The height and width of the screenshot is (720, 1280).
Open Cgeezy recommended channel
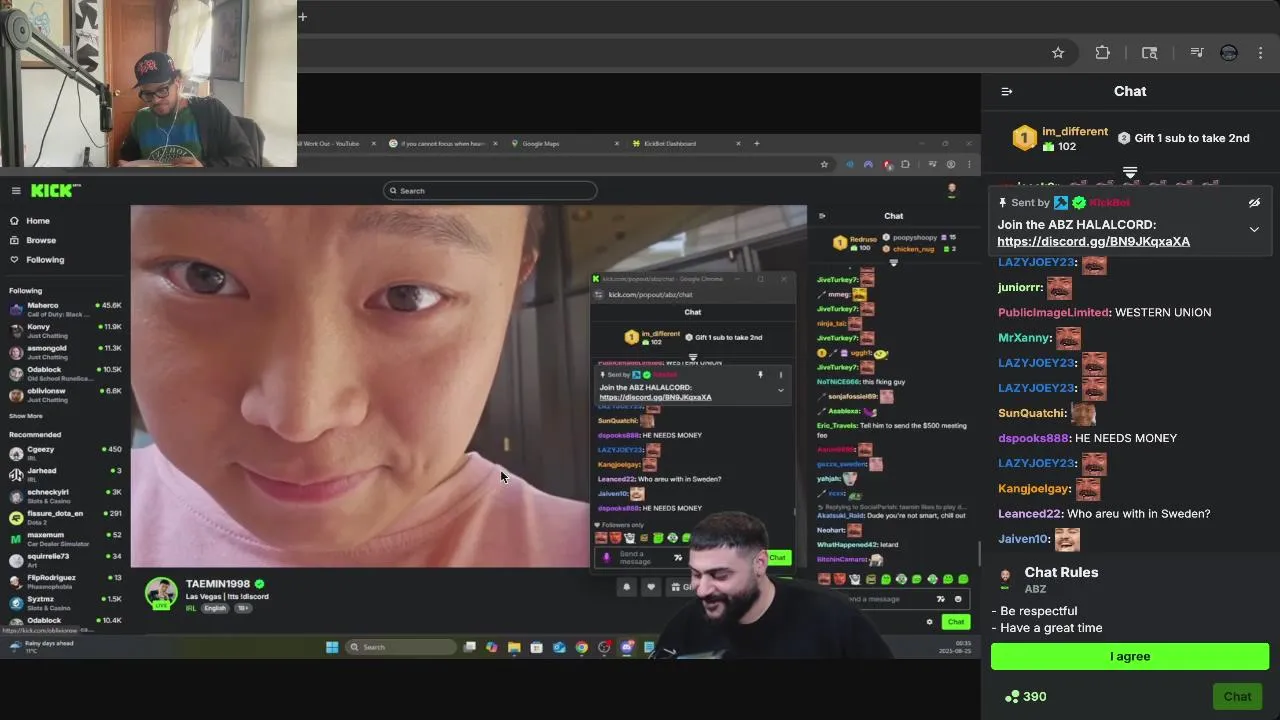coord(65,453)
